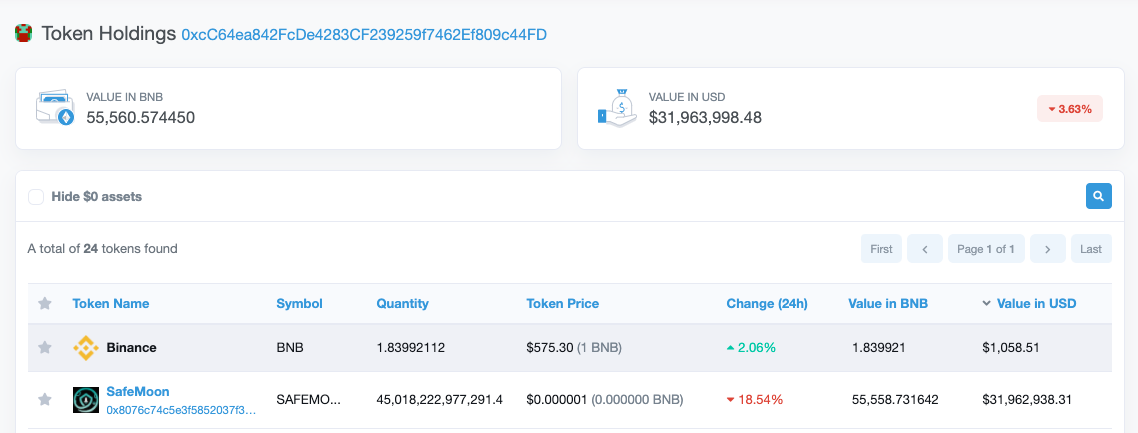
Task: Click the Page 1 of 1 indicator
Action: [986, 249]
